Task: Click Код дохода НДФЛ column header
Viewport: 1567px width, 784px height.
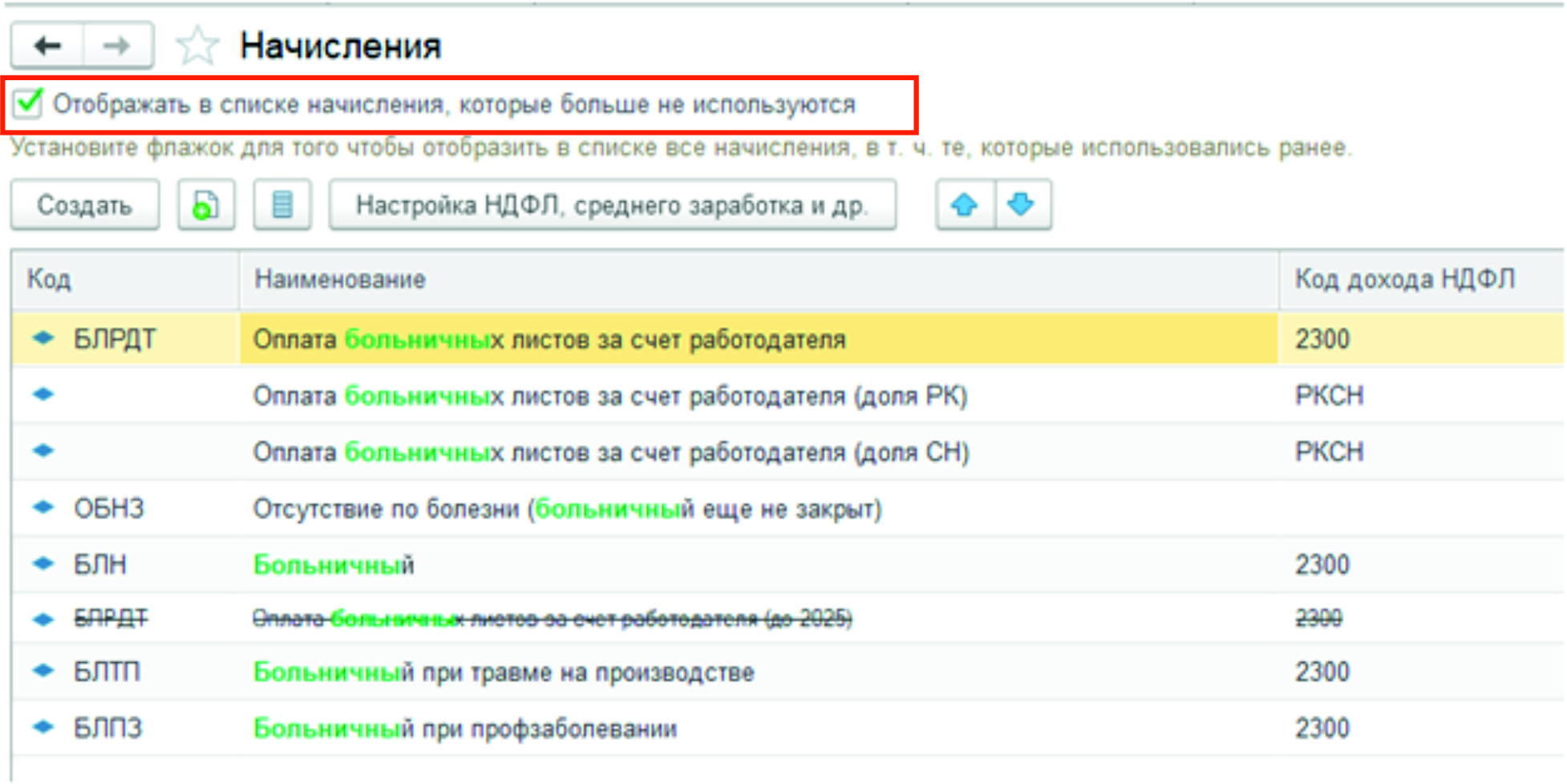Action: coord(1404,280)
